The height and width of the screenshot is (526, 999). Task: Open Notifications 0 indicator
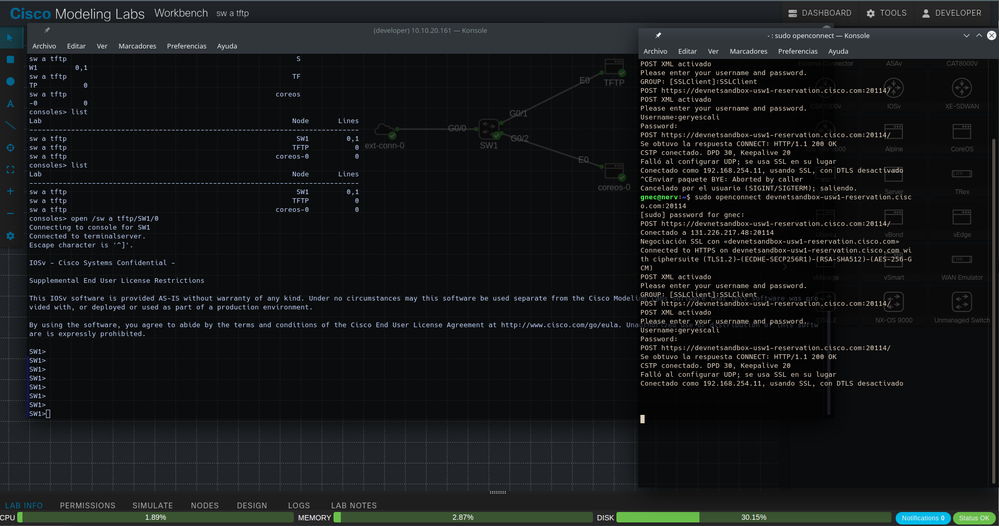tap(923, 518)
